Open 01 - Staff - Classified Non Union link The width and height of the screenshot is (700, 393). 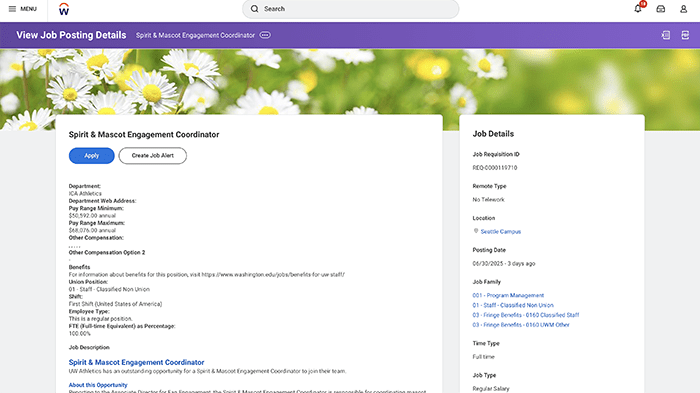(x=513, y=305)
